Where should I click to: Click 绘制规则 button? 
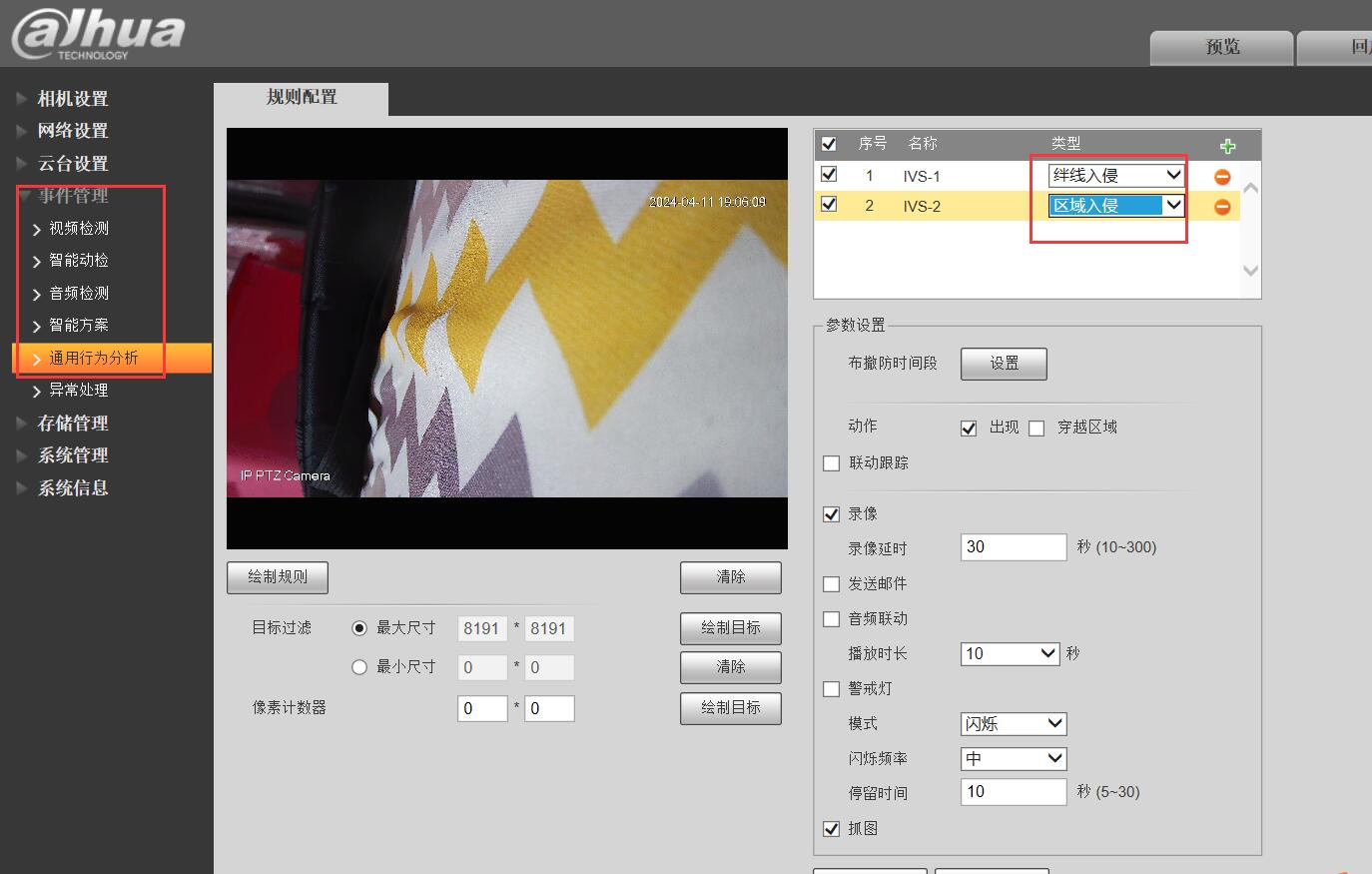coord(278,577)
